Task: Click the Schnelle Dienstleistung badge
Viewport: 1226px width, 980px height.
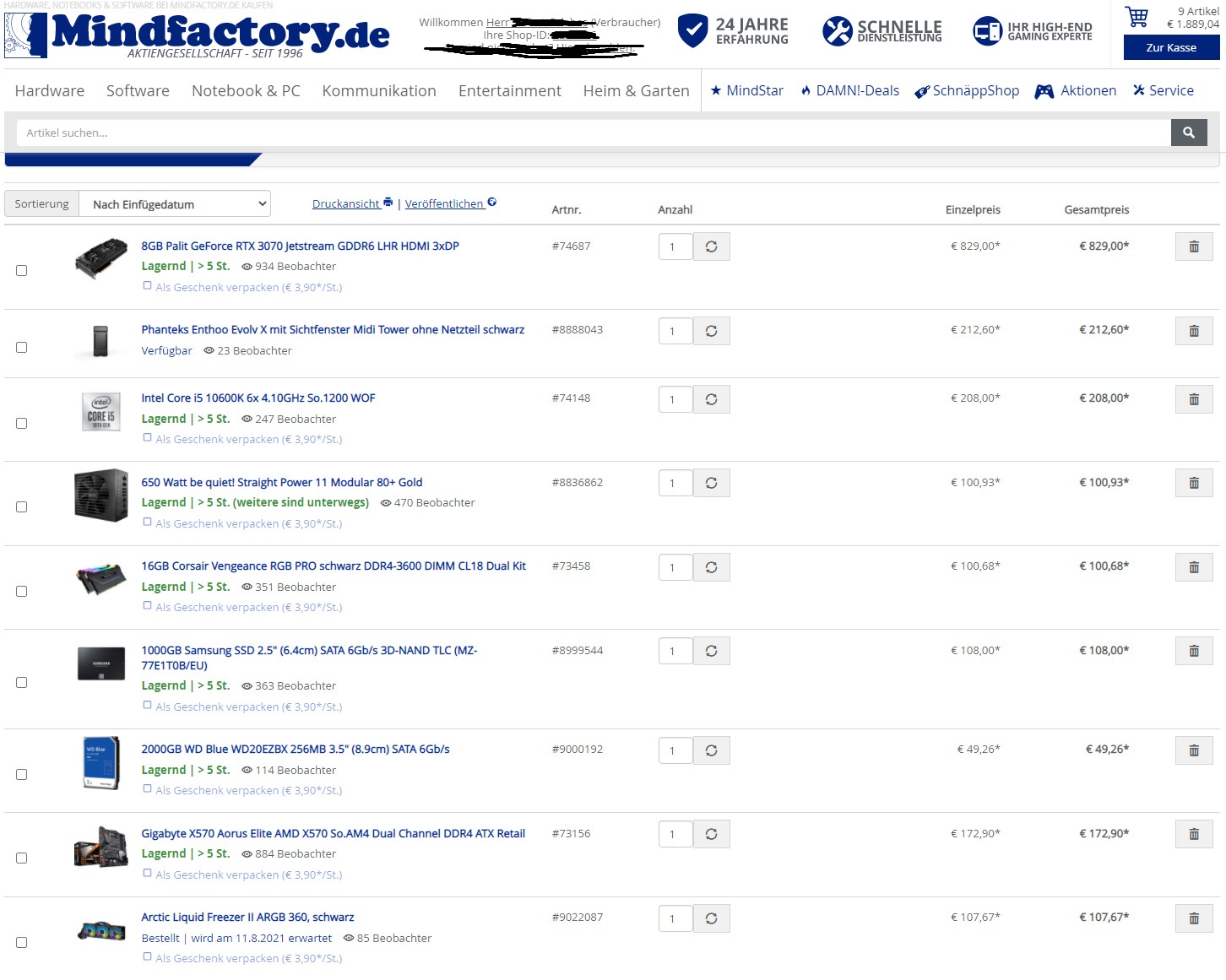Action: coord(882,31)
